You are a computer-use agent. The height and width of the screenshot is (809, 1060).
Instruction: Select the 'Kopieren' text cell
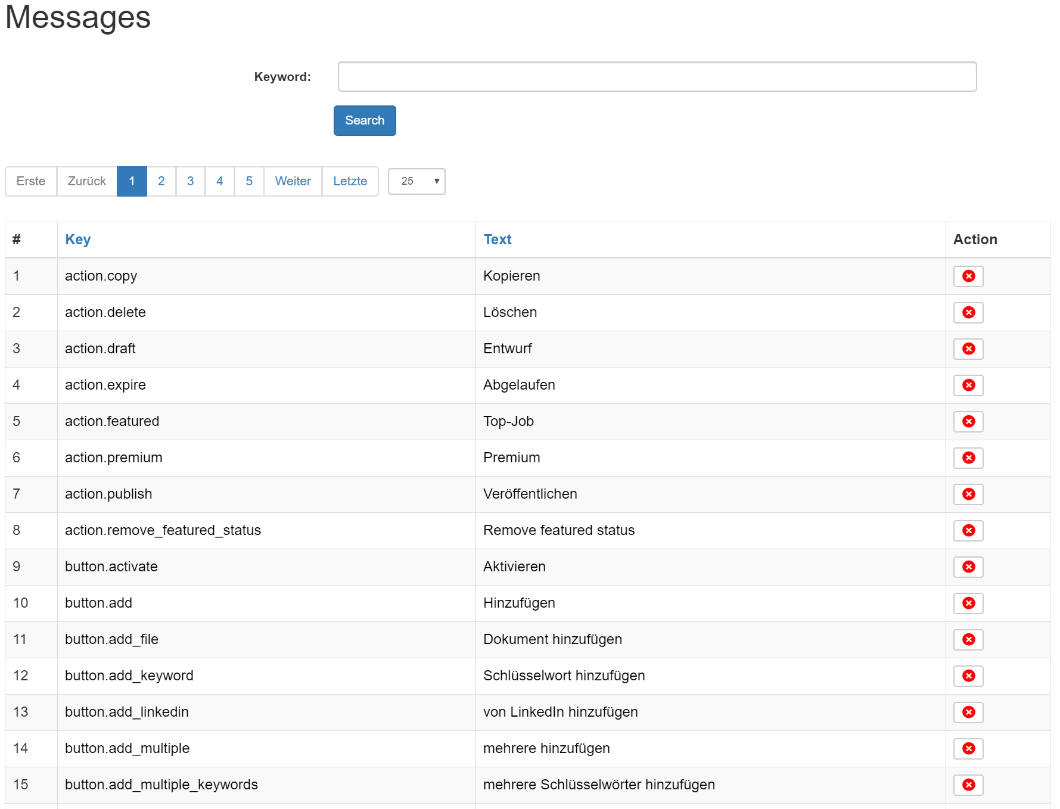click(x=710, y=276)
